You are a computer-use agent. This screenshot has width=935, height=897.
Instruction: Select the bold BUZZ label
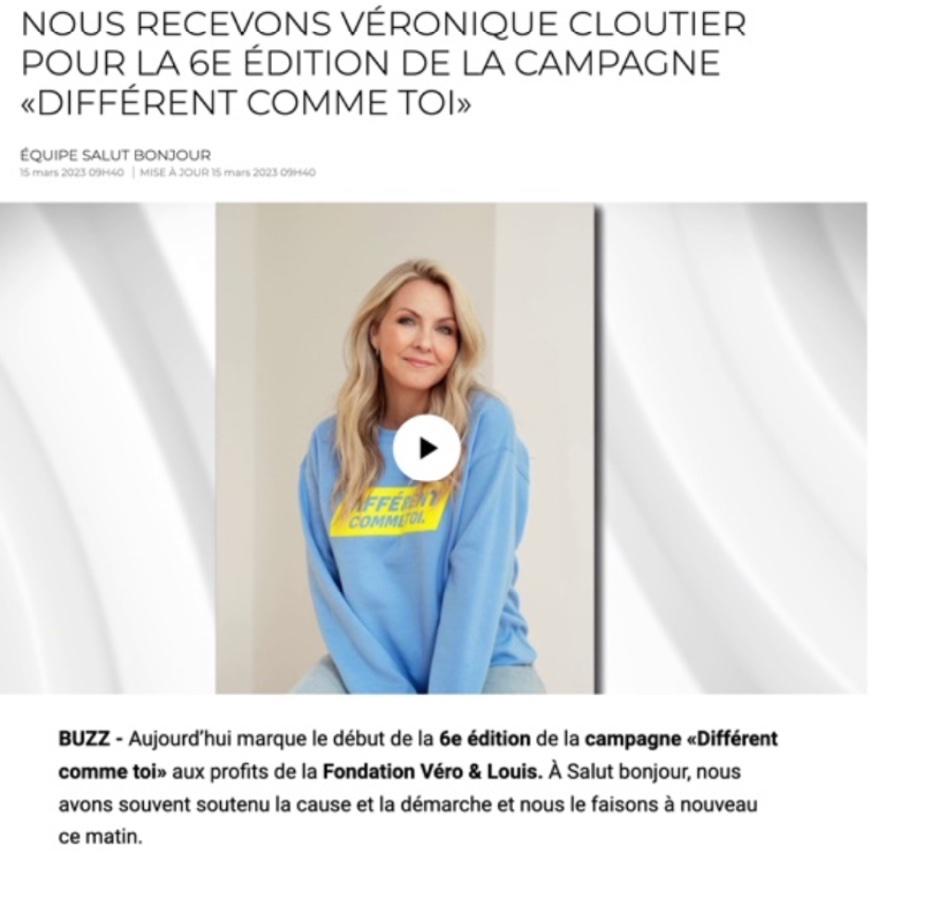(x=84, y=739)
